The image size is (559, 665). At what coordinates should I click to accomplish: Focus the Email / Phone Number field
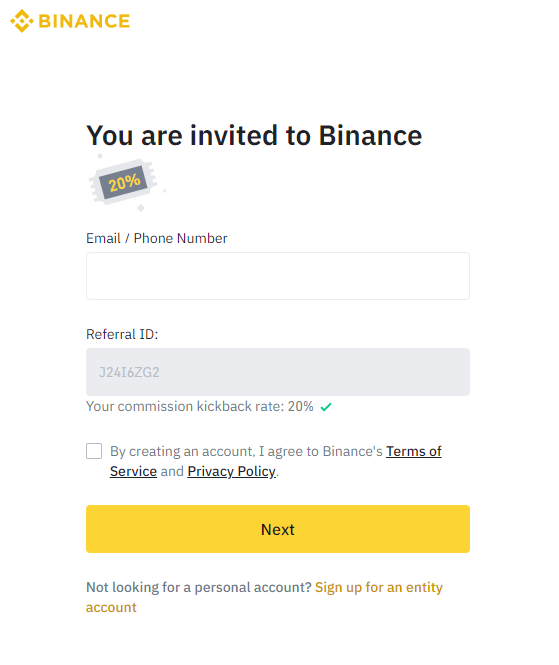278,276
